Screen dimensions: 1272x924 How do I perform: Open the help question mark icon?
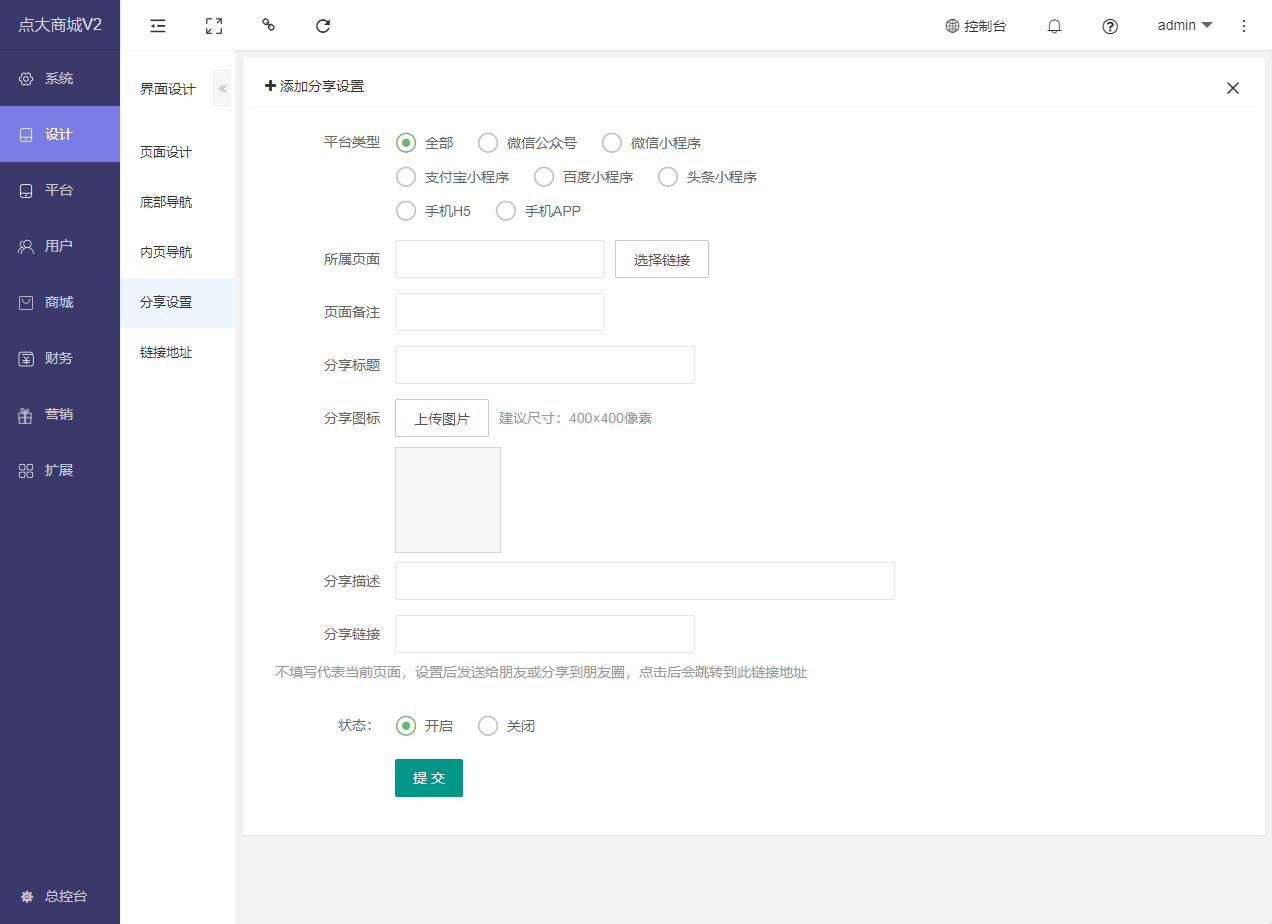click(1109, 26)
